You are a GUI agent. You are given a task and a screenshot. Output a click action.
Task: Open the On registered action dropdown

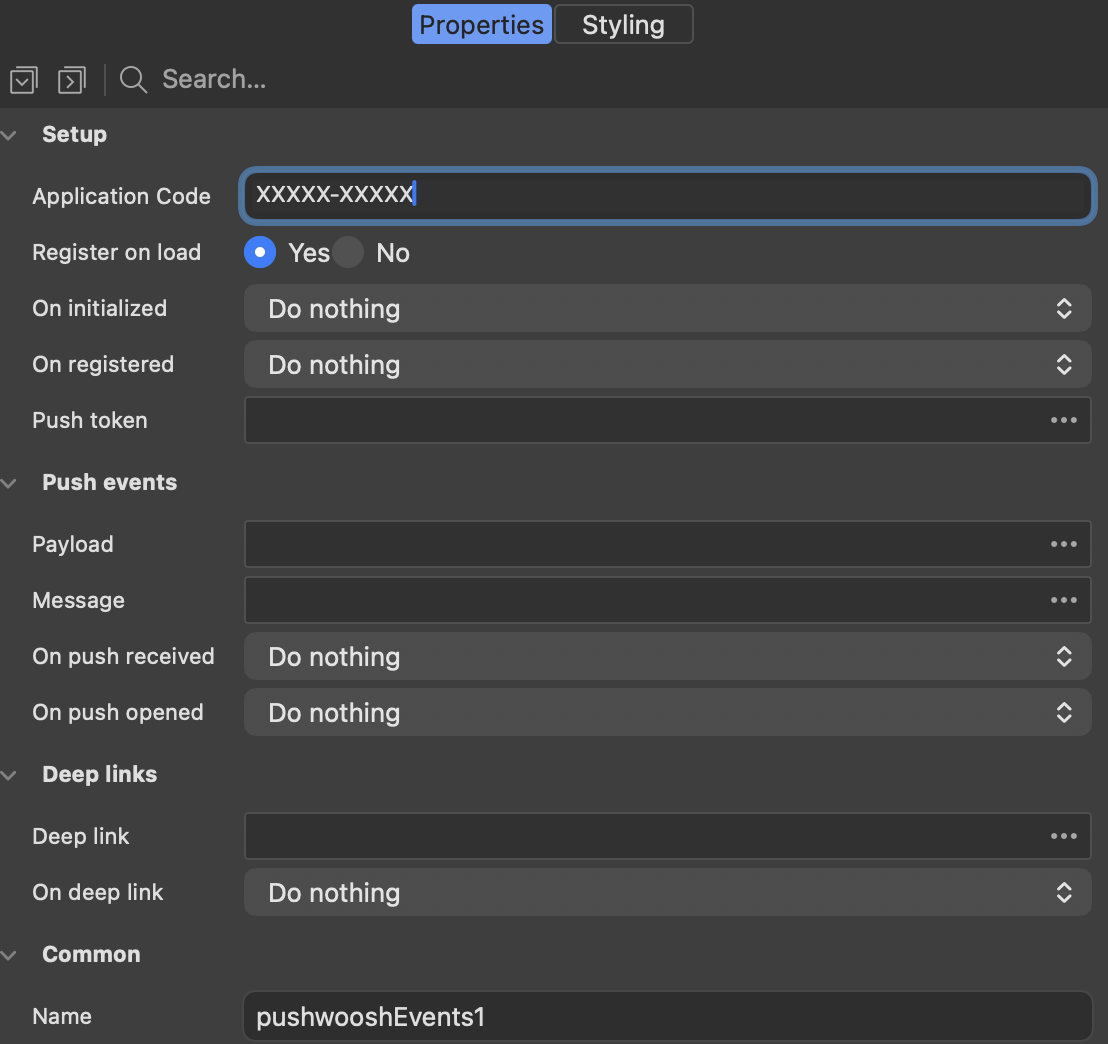(x=668, y=364)
